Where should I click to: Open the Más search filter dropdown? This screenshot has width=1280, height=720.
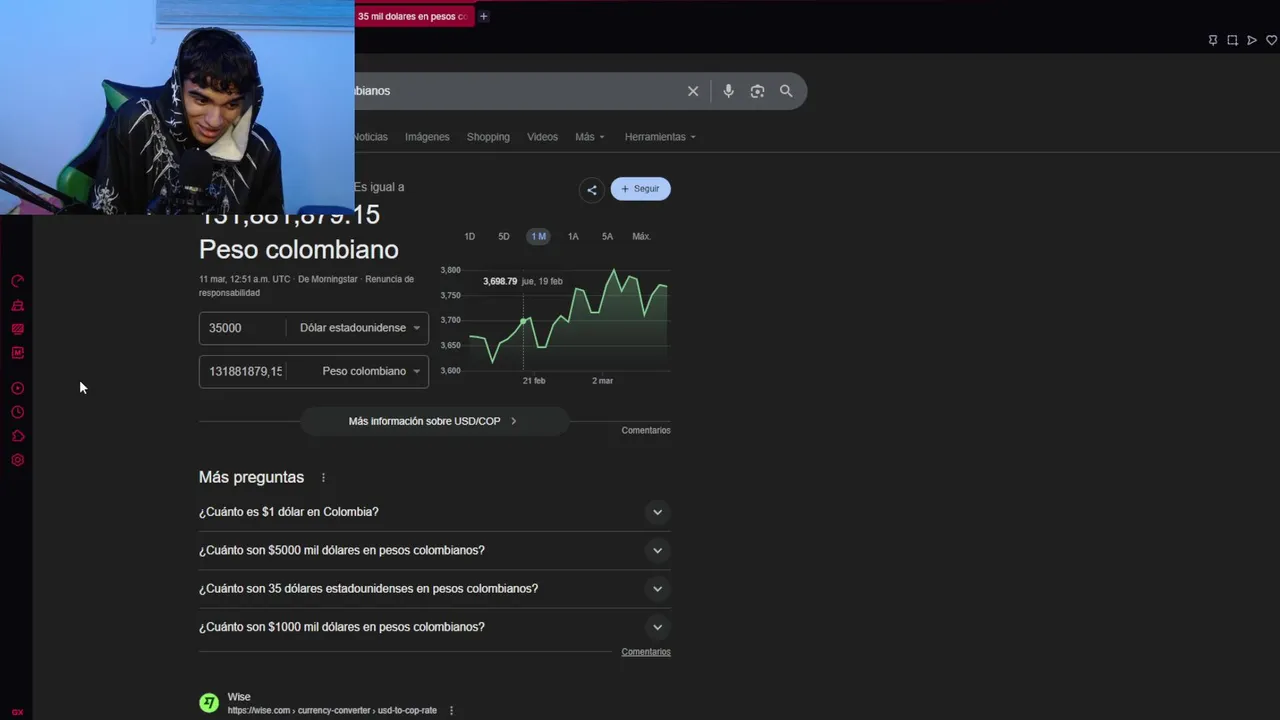(x=590, y=137)
